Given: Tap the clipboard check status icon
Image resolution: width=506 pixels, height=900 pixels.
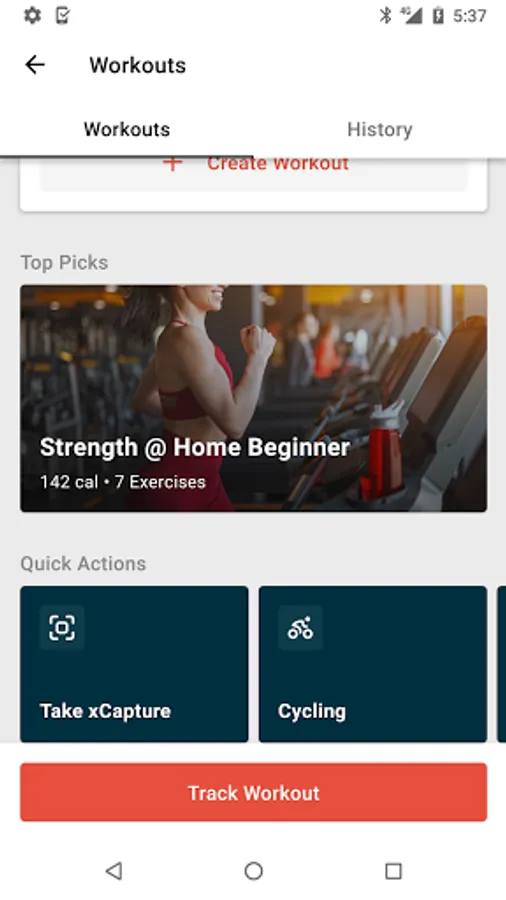Looking at the screenshot, I should click(x=63, y=15).
